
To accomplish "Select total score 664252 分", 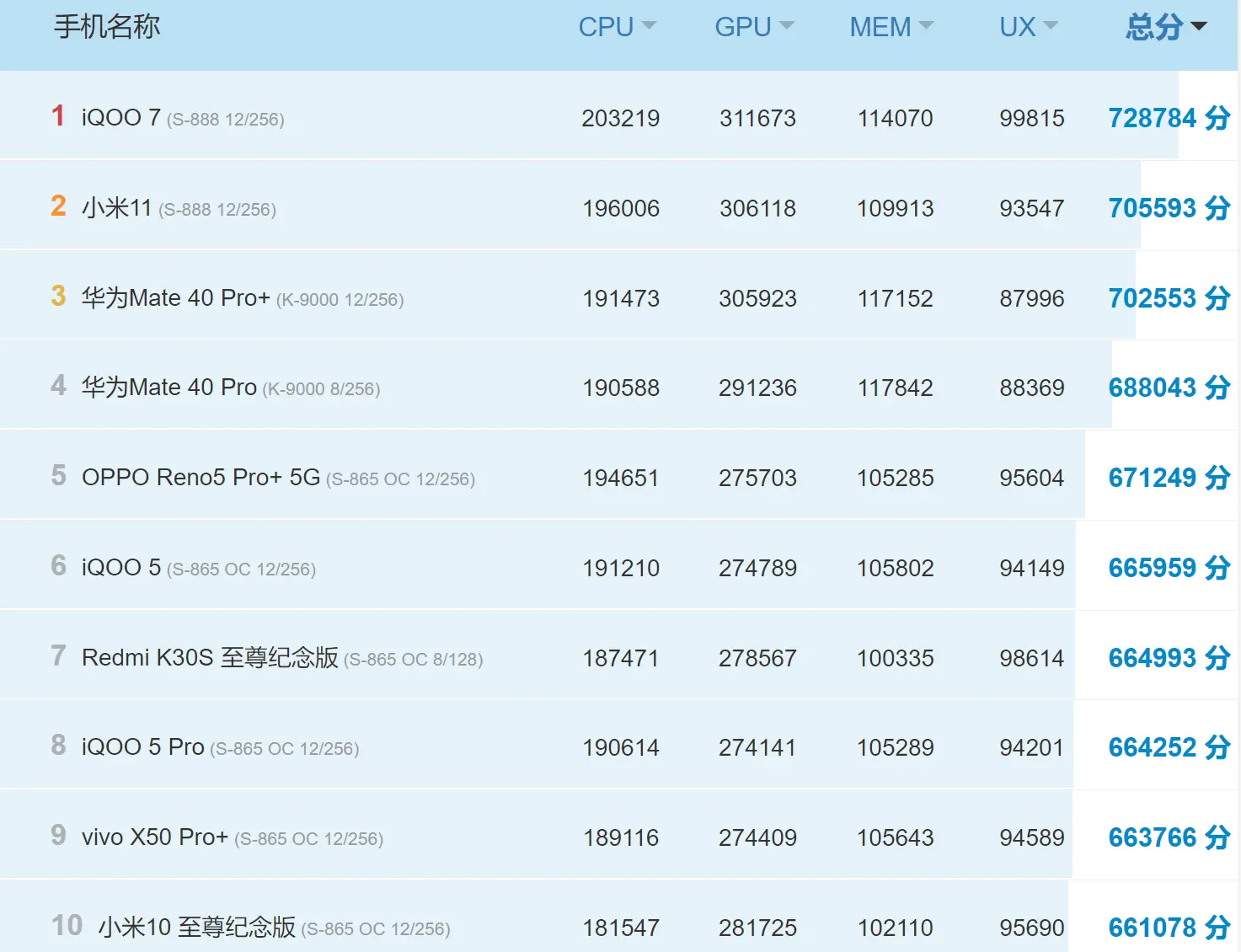I will pyautogui.click(x=1169, y=747).
